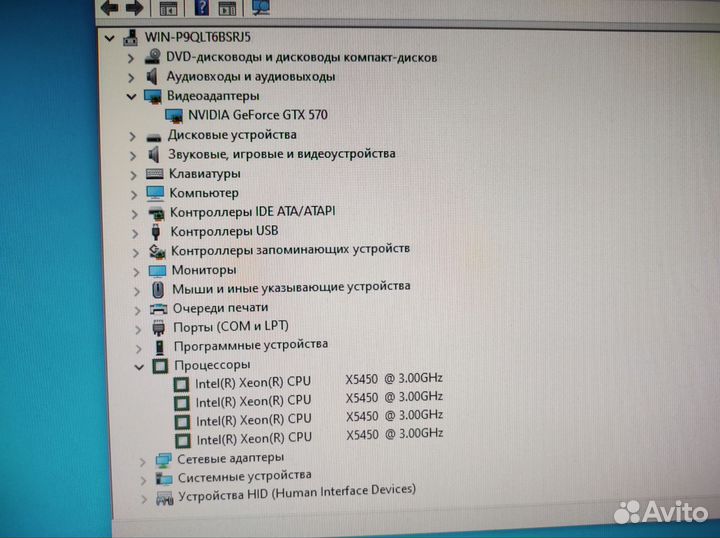Expand Мыши и иные указывающие устройства

pos(137,291)
